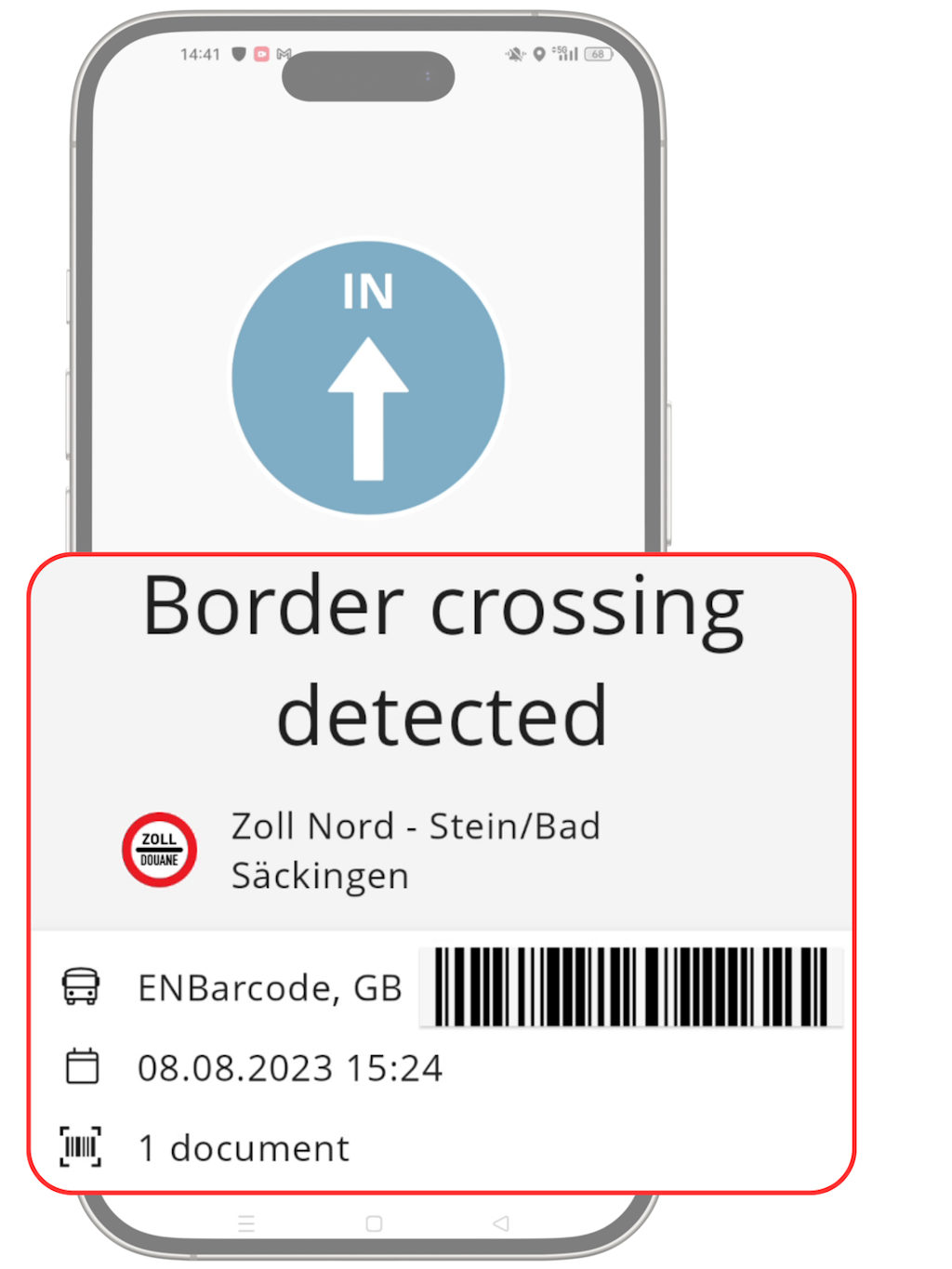Tap the barcode scanner icon

click(x=81, y=1146)
